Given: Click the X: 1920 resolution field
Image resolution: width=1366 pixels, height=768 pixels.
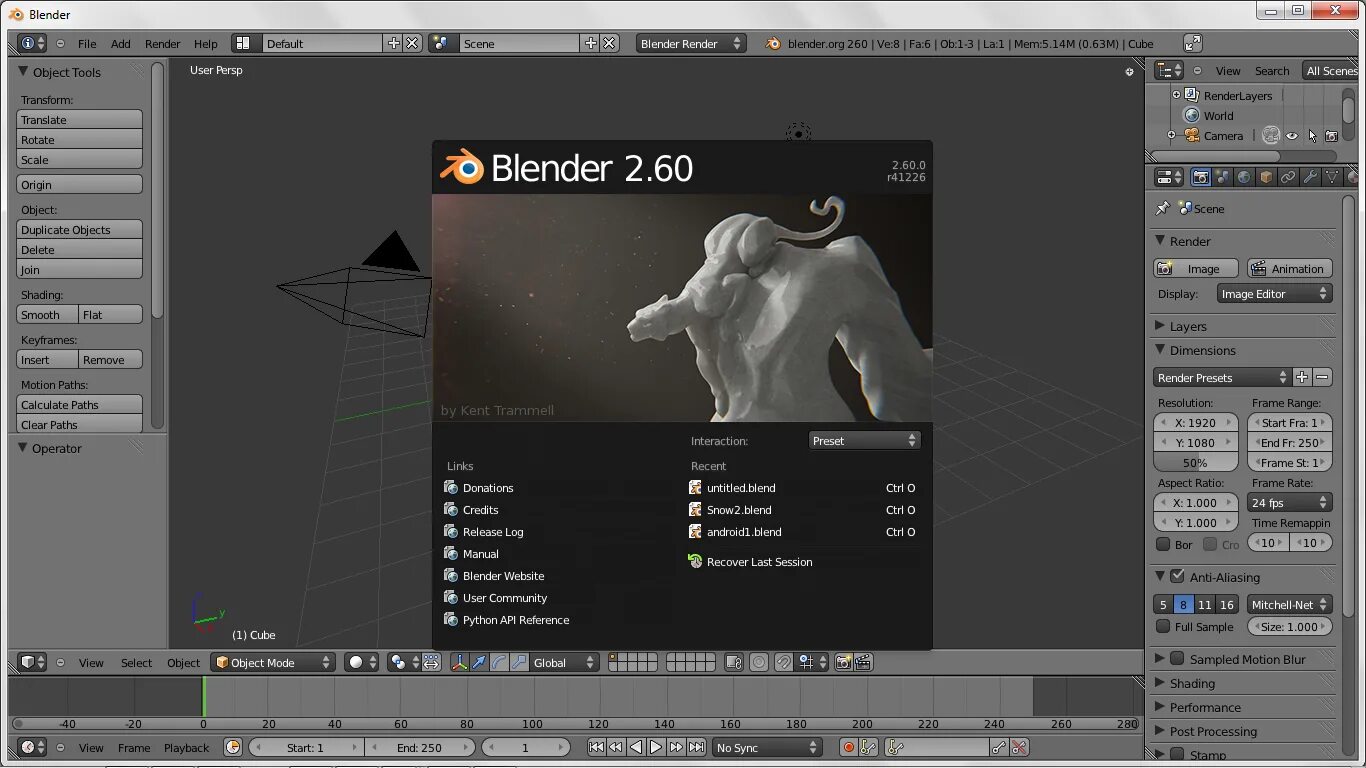Looking at the screenshot, I should pyautogui.click(x=1196, y=422).
